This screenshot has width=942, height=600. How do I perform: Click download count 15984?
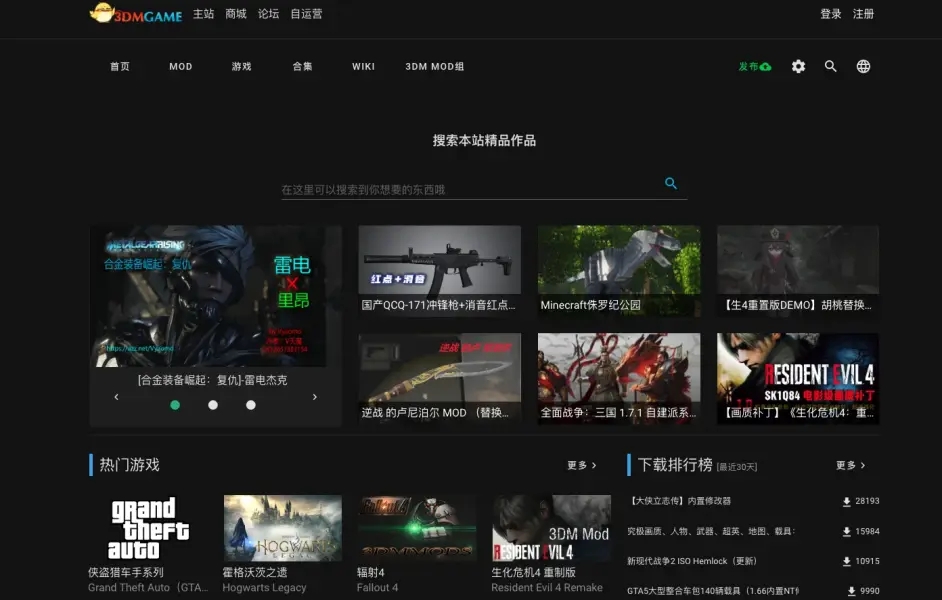click(868, 531)
